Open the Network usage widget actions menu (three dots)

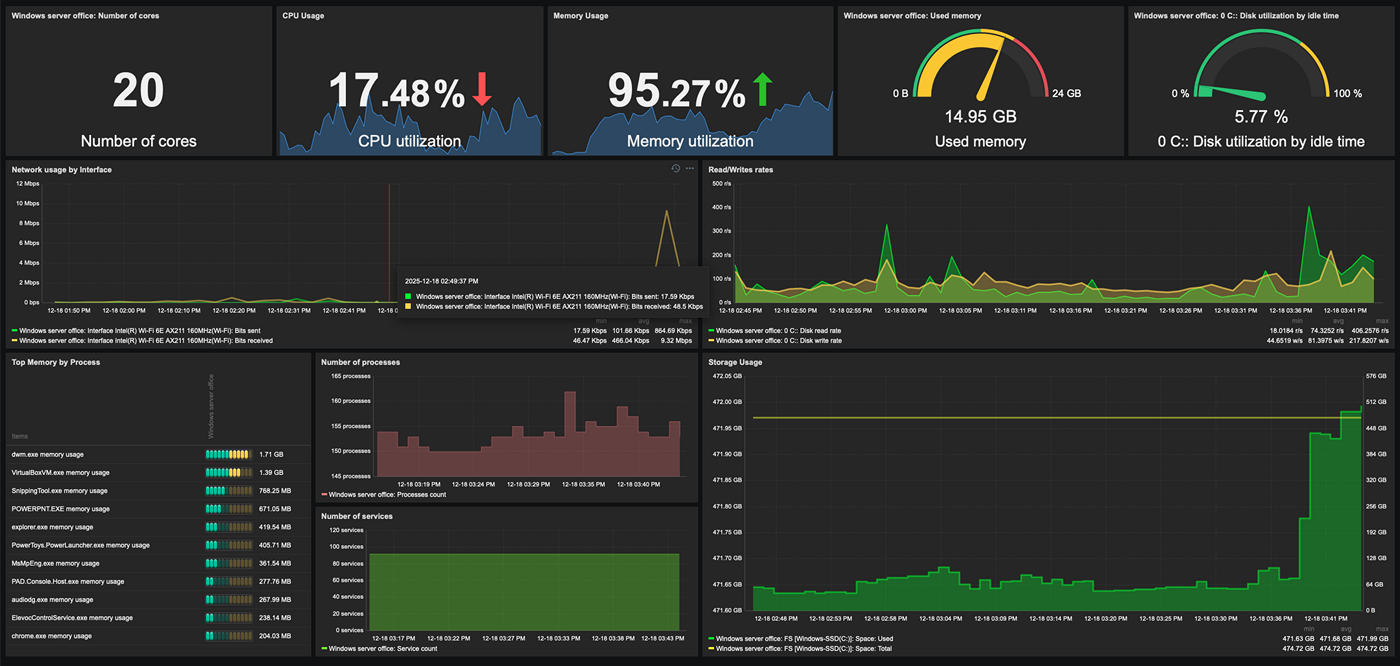click(689, 169)
